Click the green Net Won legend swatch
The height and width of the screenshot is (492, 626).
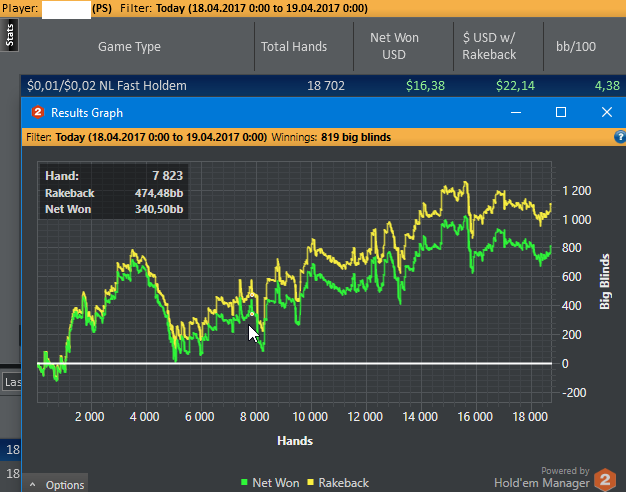click(x=244, y=482)
